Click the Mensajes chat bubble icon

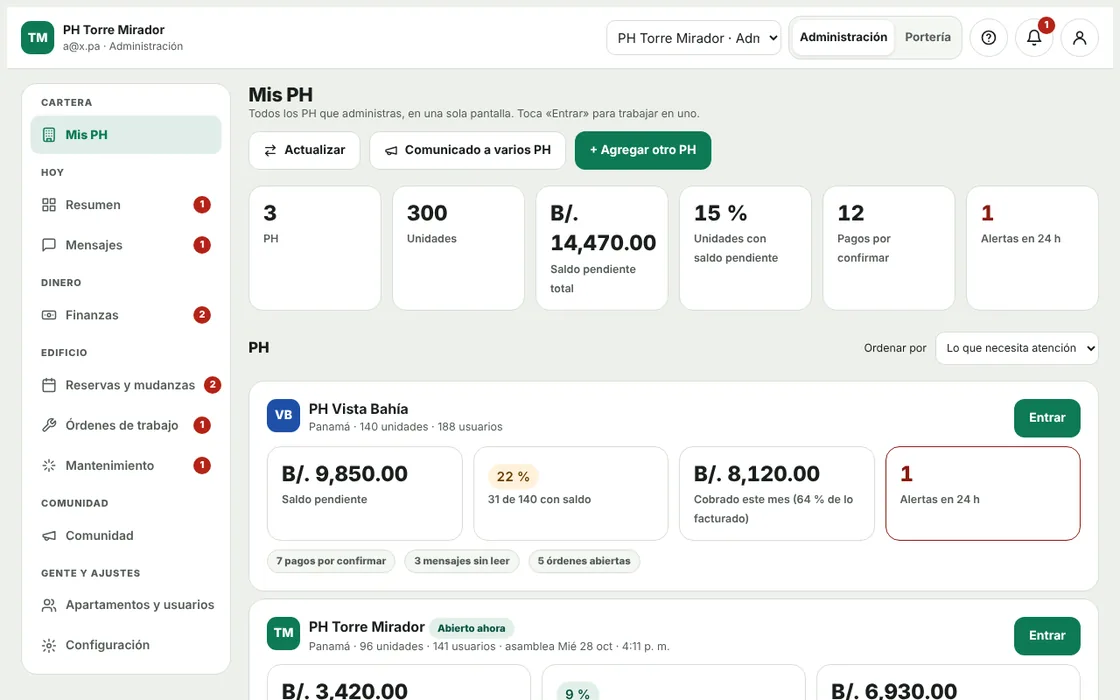point(49,245)
